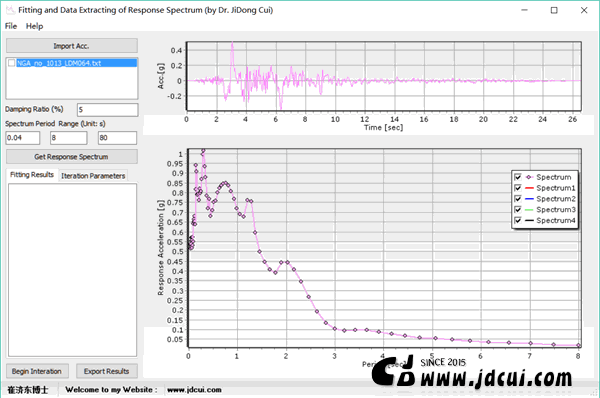
Task: Click the green Spectrum3 legend line
Action: [x=529, y=210]
